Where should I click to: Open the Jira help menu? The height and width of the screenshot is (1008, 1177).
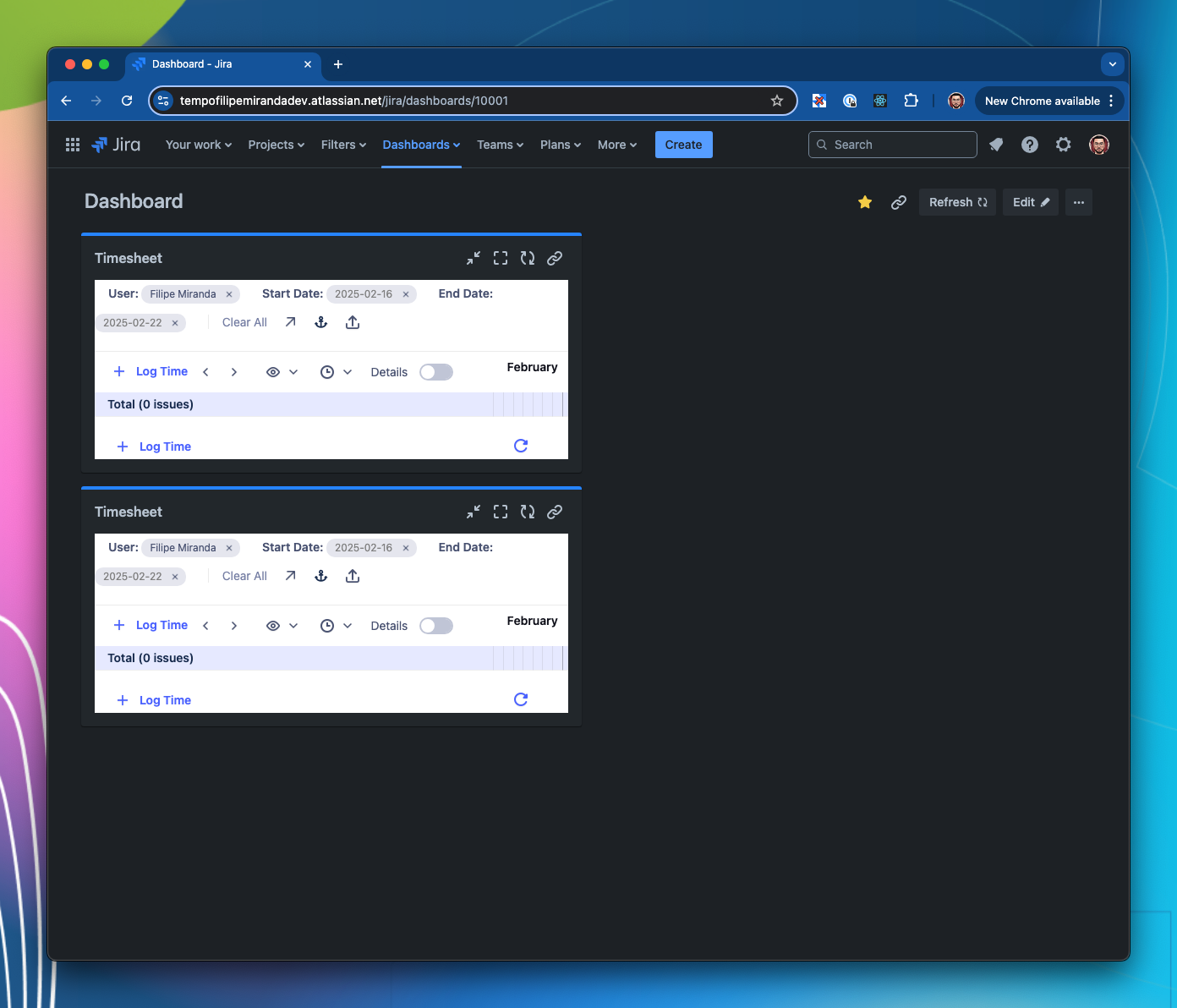(x=1030, y=145)
